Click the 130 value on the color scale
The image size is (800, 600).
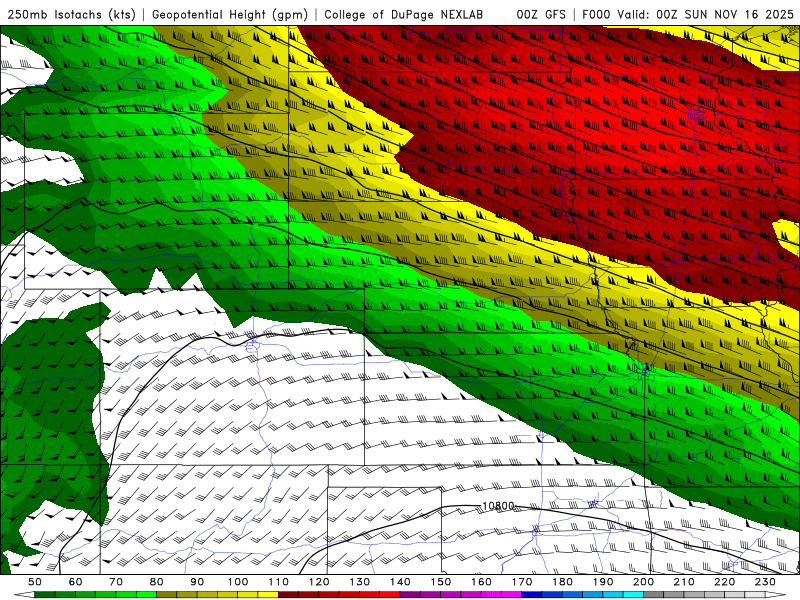tap(360, 582)
